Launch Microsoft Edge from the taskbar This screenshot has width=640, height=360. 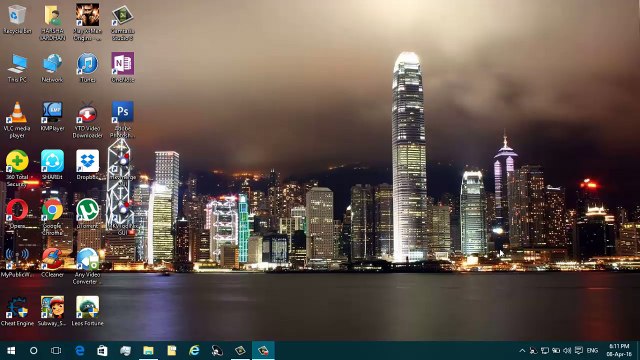coord(80,351)
